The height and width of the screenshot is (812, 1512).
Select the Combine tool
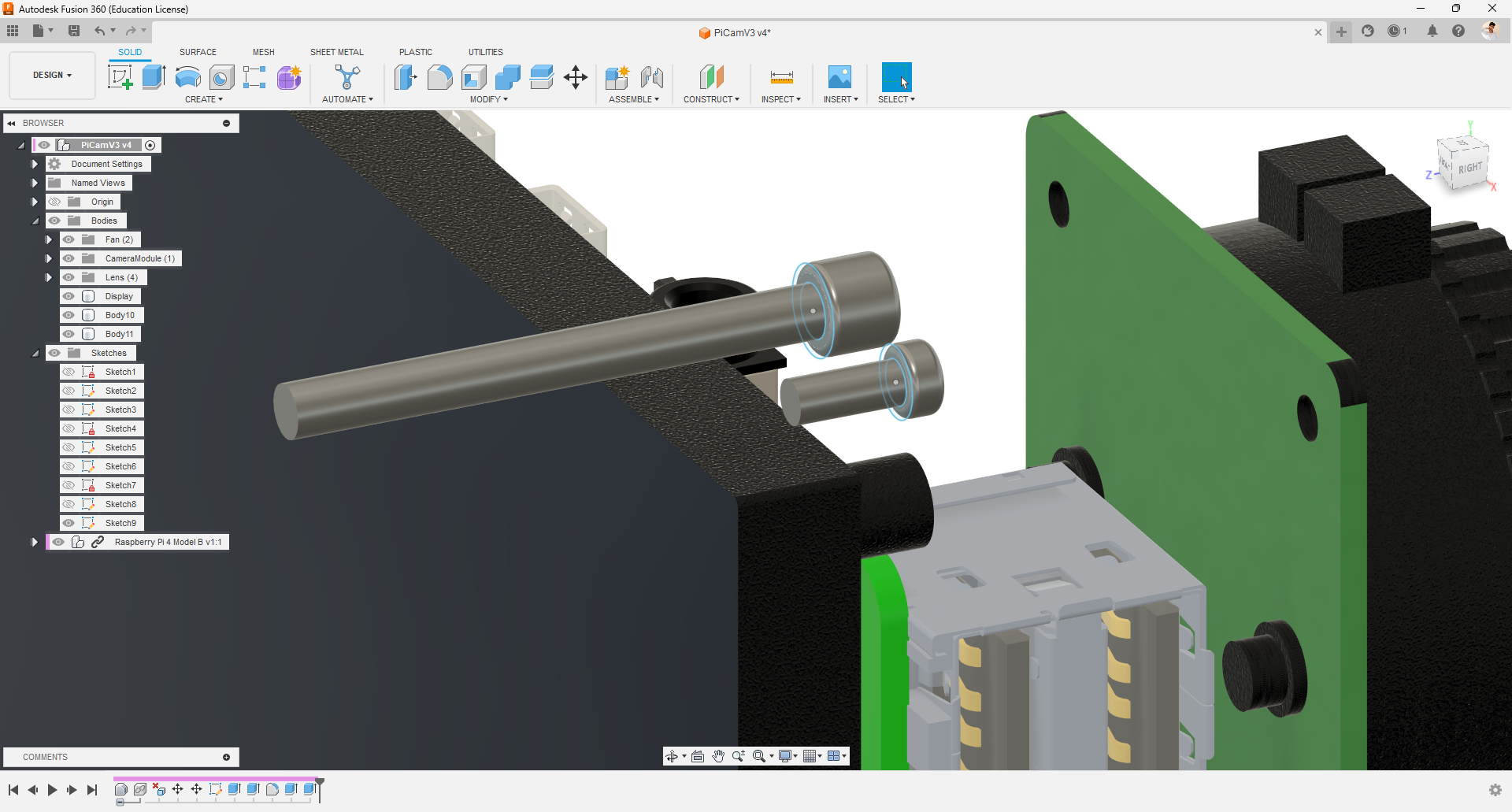pos(507,77)
